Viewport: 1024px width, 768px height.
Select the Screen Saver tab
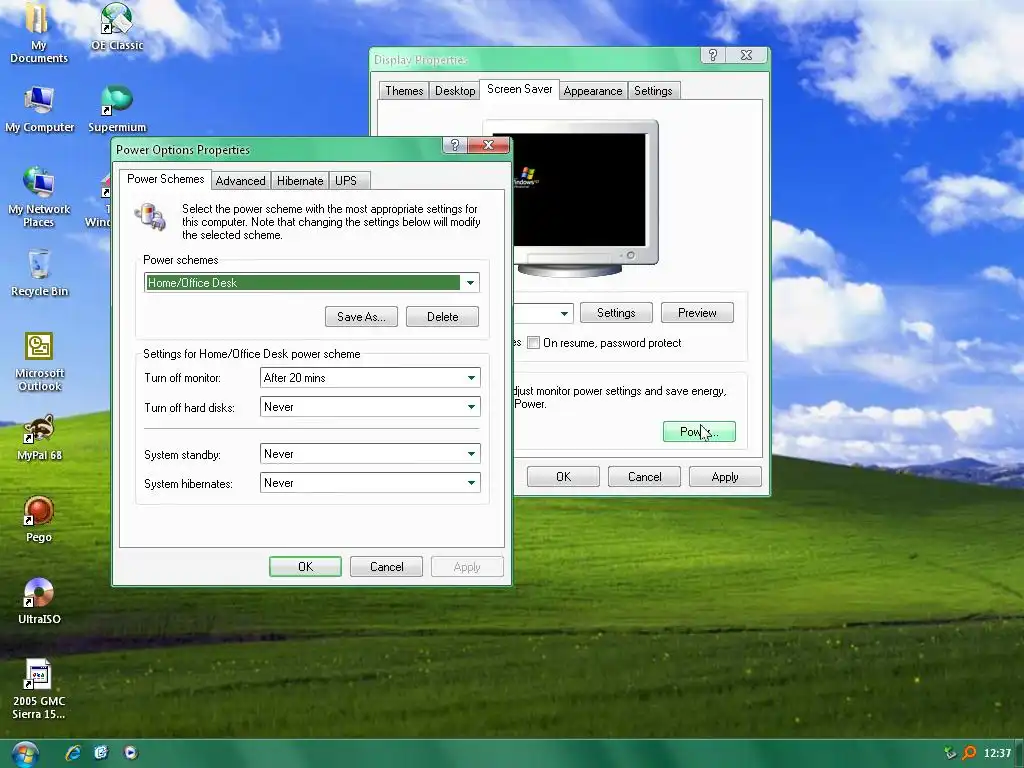520,89
